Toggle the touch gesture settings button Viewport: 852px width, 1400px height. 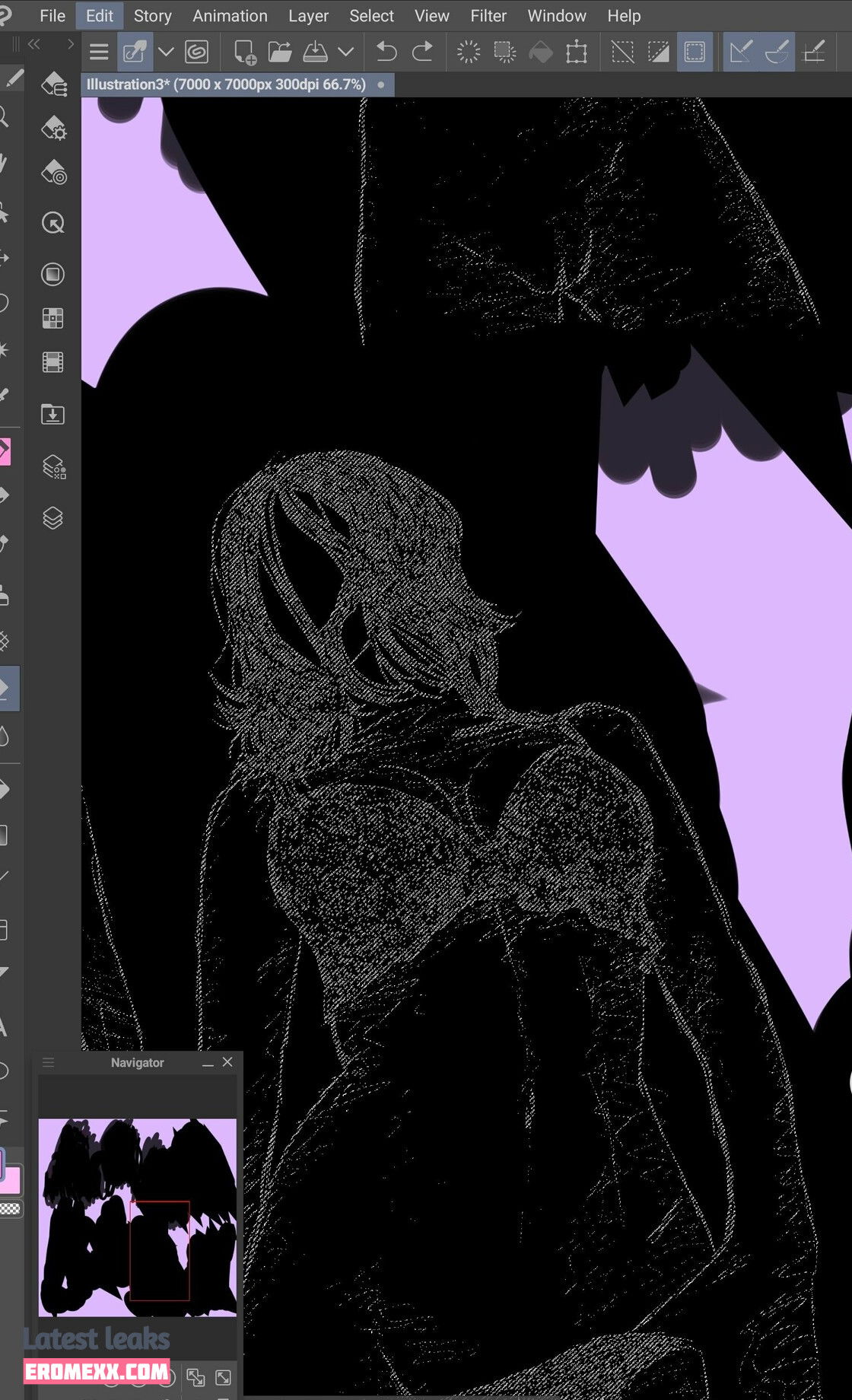click(x=135, y=52)
